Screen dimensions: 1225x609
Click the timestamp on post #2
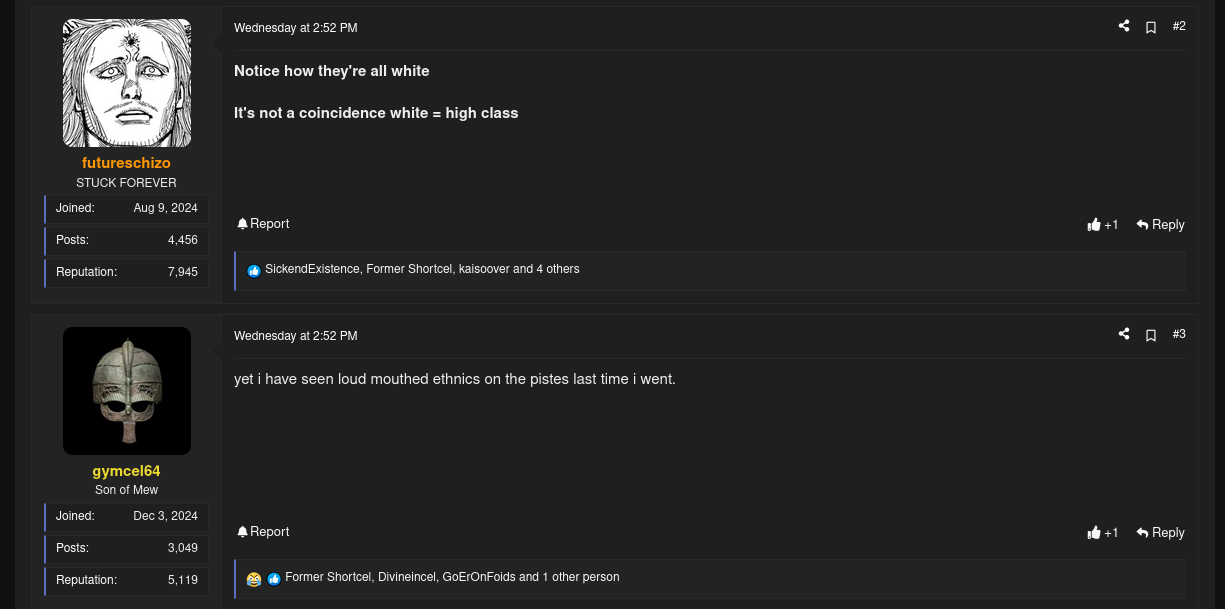pos(295,28)
